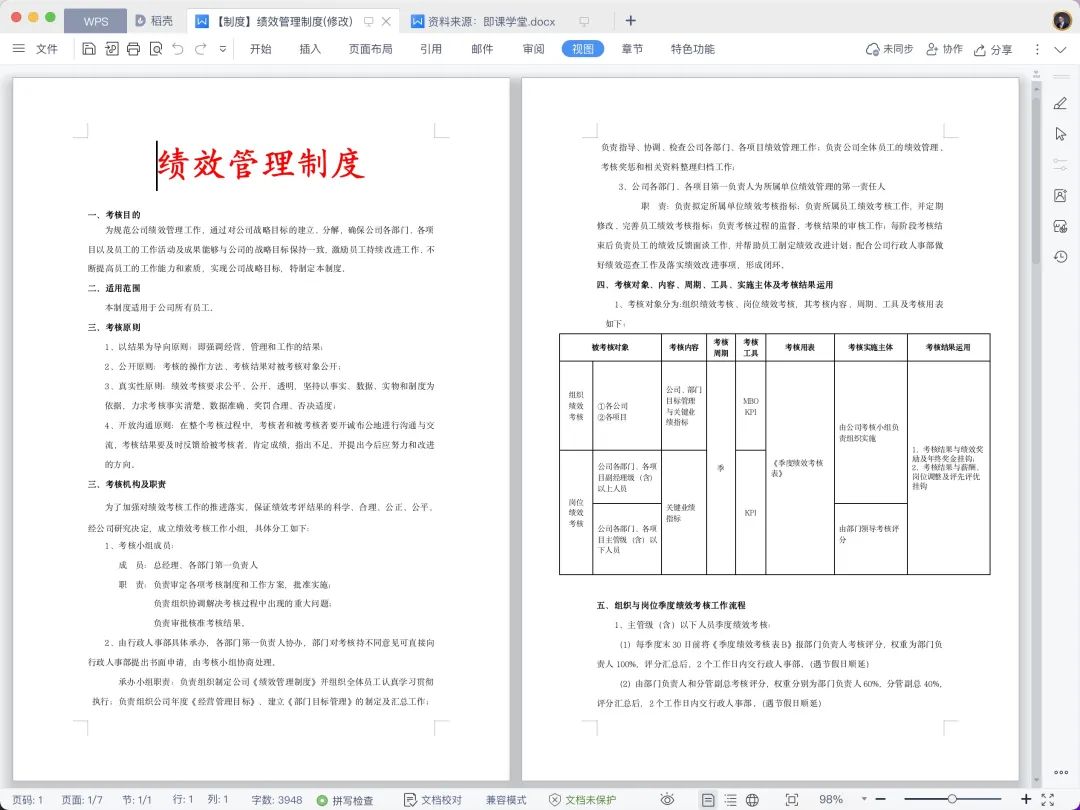Viewport: 1080px width, 810px height.
Task: Open the 章节 ribbon tab
Action: [x=632, y=49]
